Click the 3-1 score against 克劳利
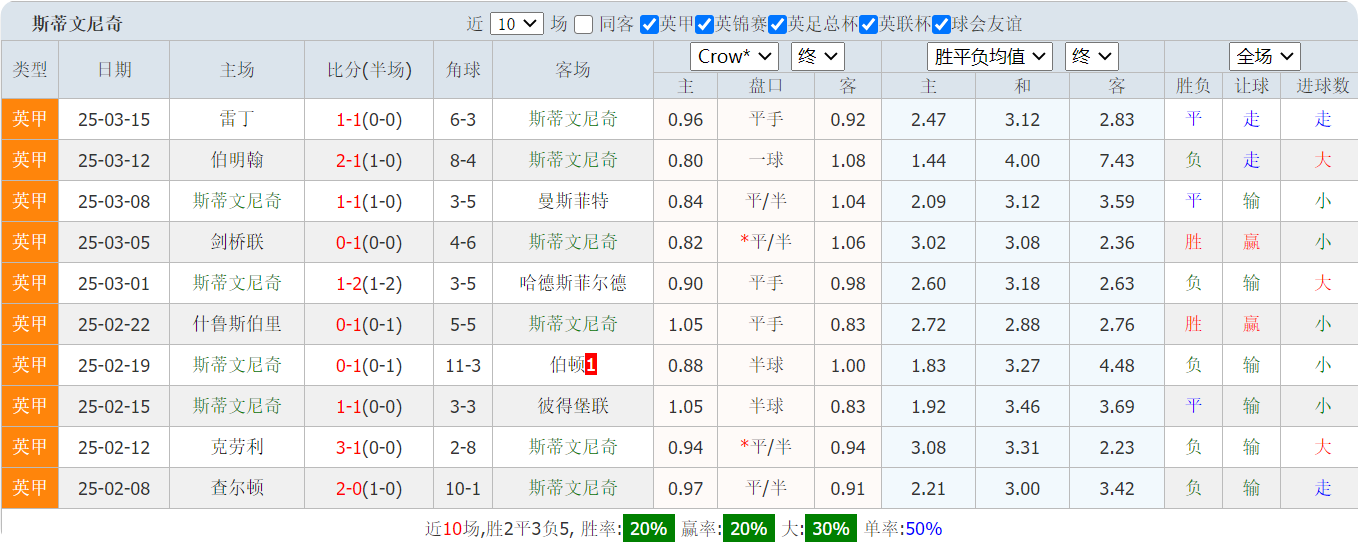Viewport: 1358px width, 544px height. 348,447
